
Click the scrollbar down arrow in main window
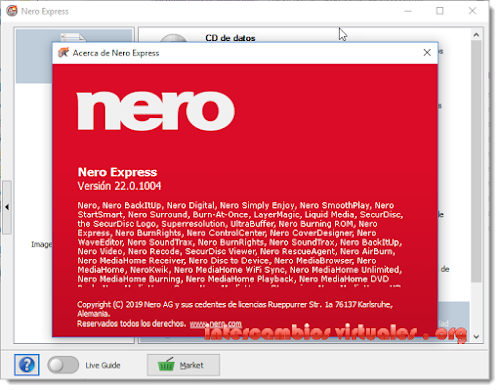[x=476, y=337]
